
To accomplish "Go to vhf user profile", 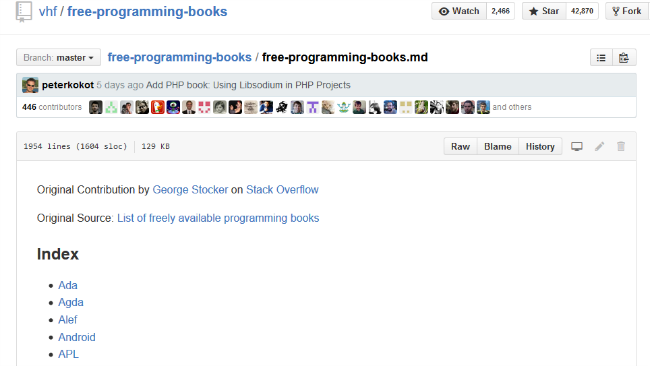I will [48, 11].
